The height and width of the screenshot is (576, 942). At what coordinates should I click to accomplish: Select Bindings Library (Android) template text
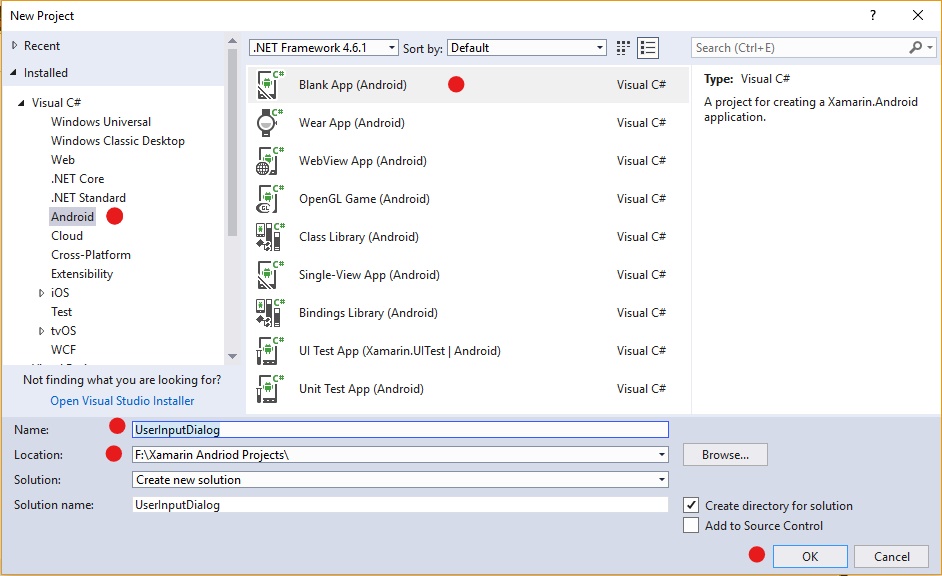(368, 313)
